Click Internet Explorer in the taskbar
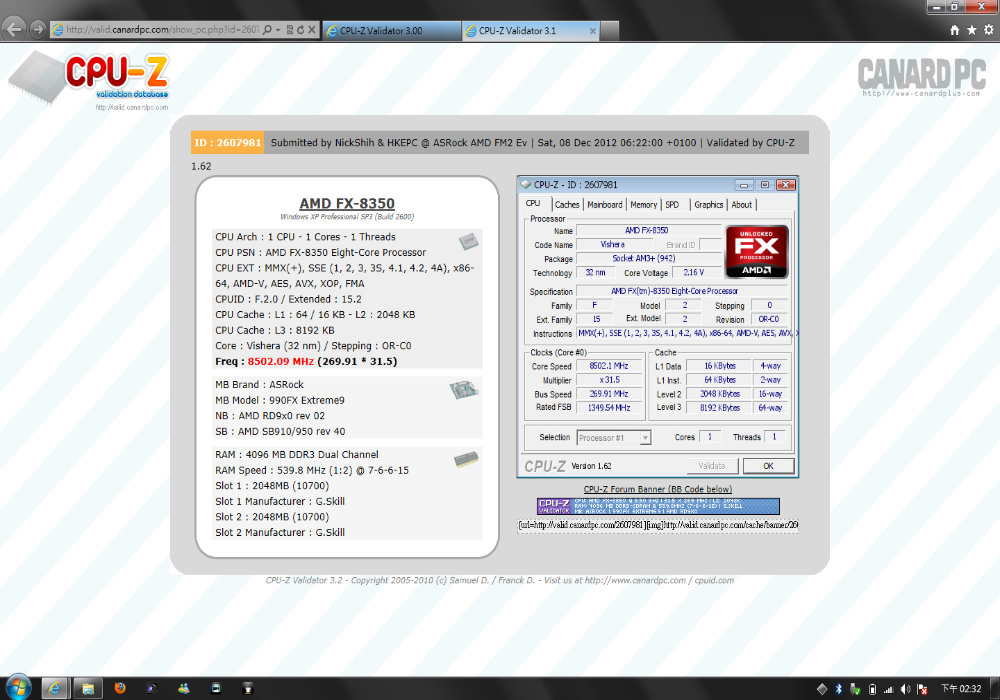 click(55, 688)
